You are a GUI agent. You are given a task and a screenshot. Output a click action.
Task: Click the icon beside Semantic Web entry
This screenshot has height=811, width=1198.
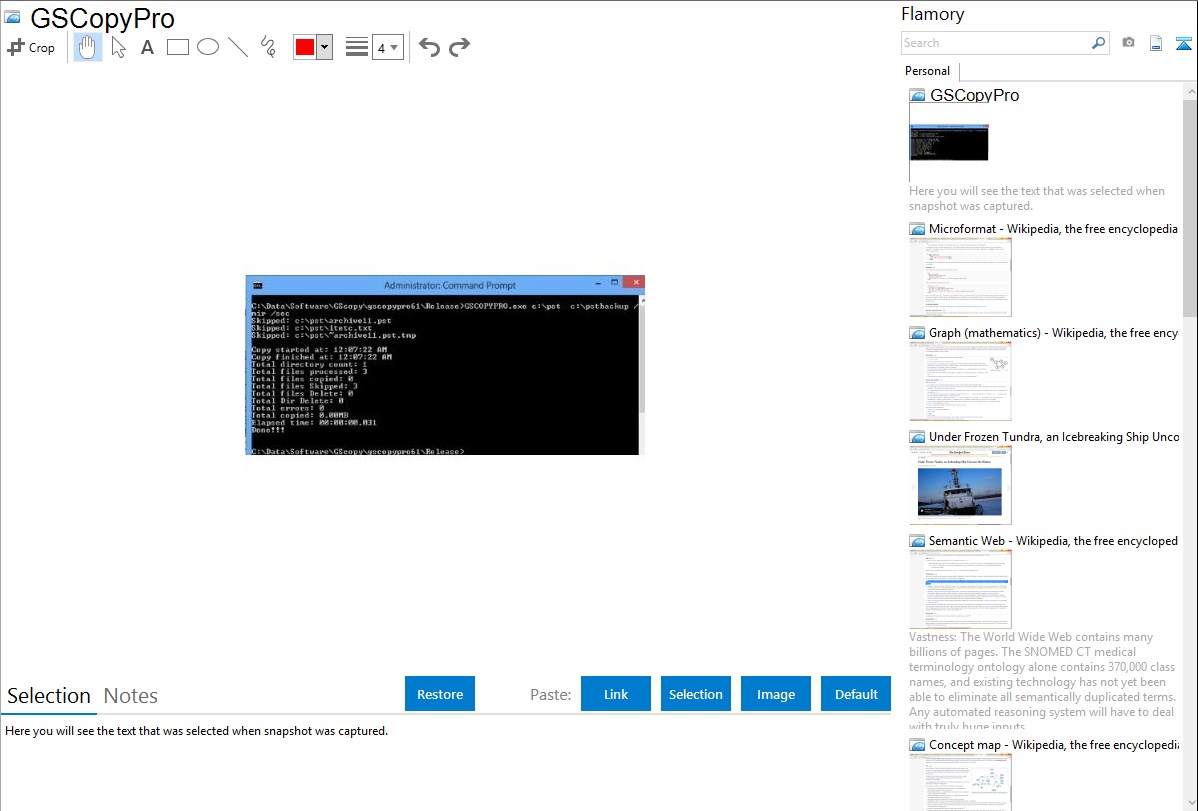(918, 541)
